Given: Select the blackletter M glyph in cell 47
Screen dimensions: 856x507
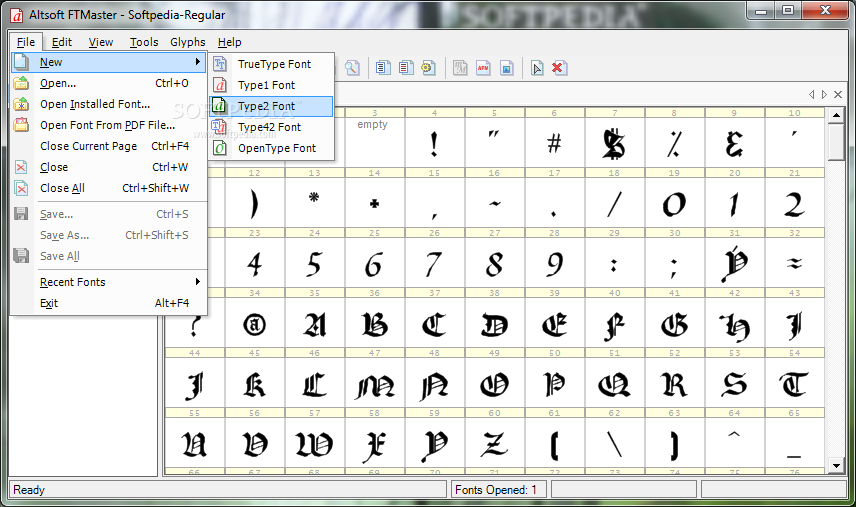Looking at the screenshot, I should 374,383.
